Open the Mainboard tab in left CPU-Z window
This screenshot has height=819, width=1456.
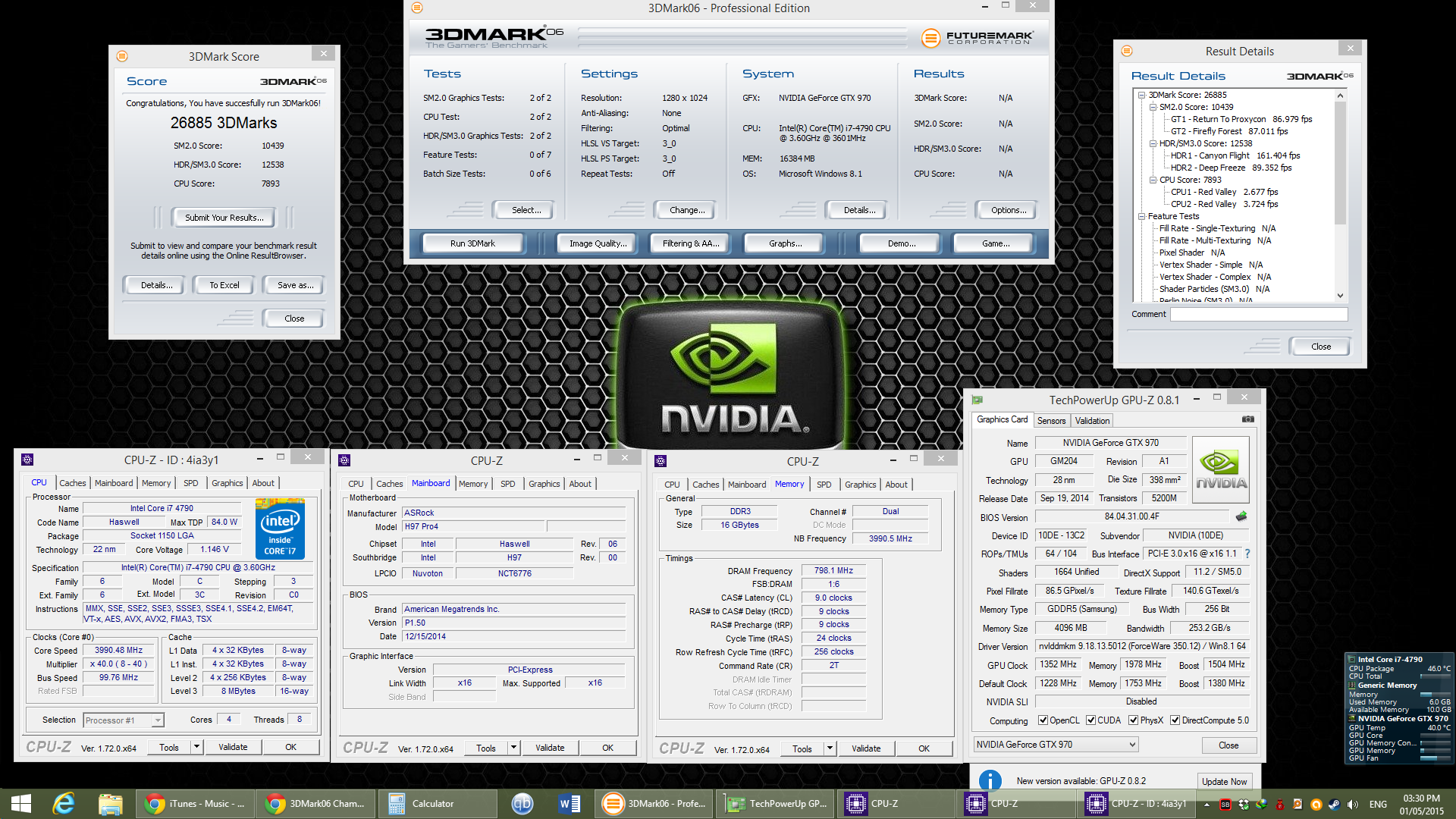[x=114, y=483]
